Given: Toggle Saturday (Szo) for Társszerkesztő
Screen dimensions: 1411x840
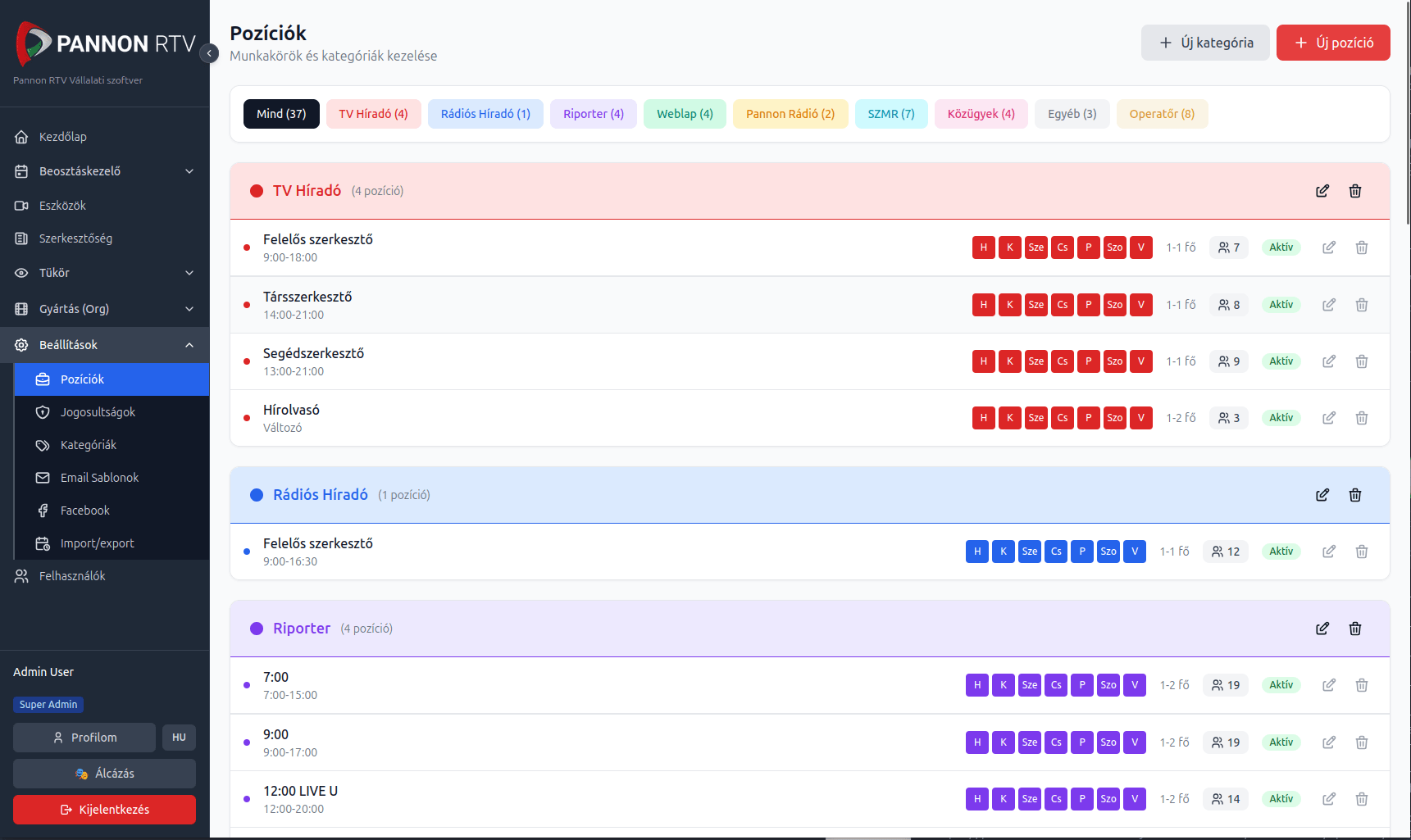Looking at the screenshot, I should pos(1115,305).
